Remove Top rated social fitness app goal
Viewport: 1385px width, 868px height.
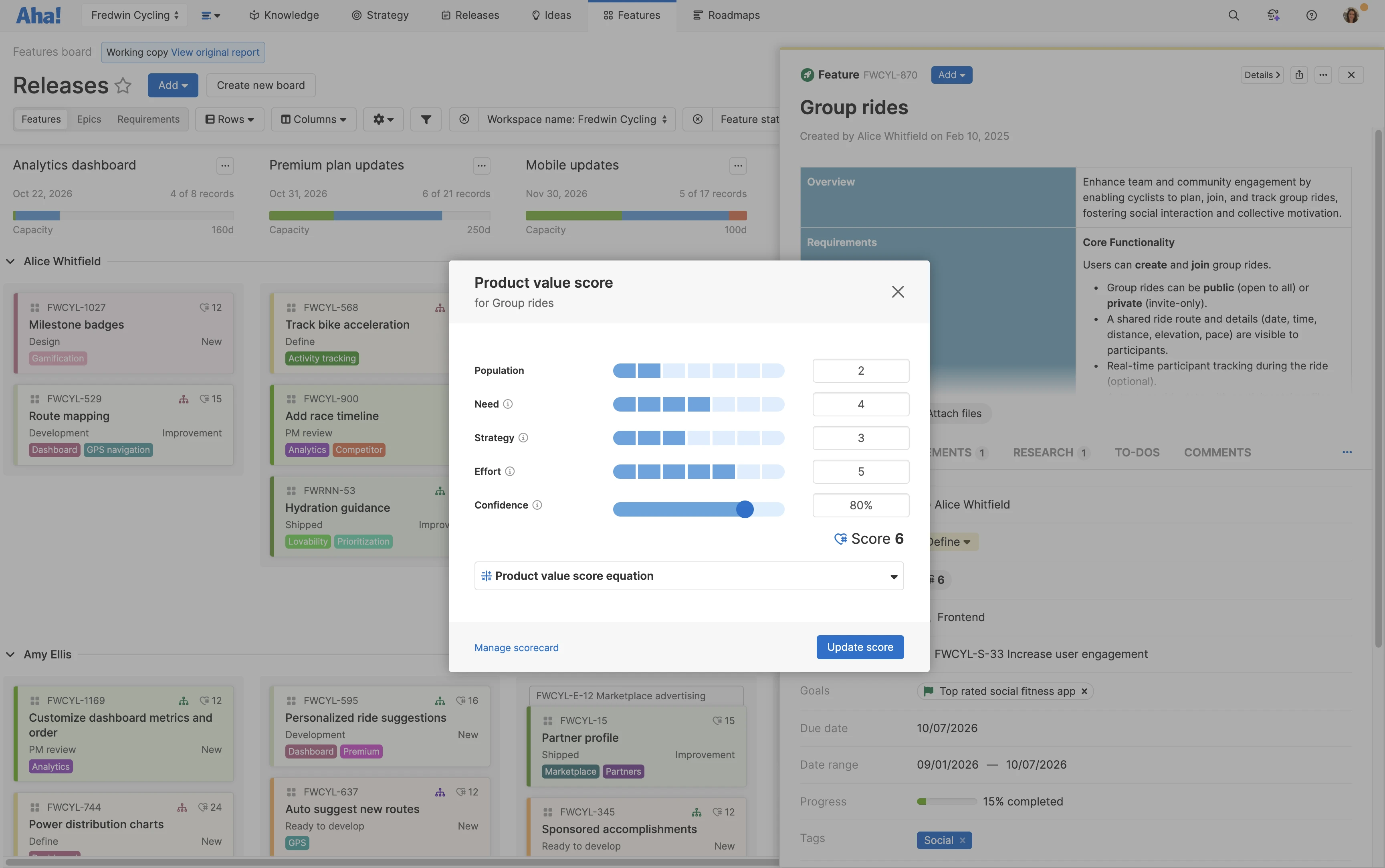coord(1084,691)
